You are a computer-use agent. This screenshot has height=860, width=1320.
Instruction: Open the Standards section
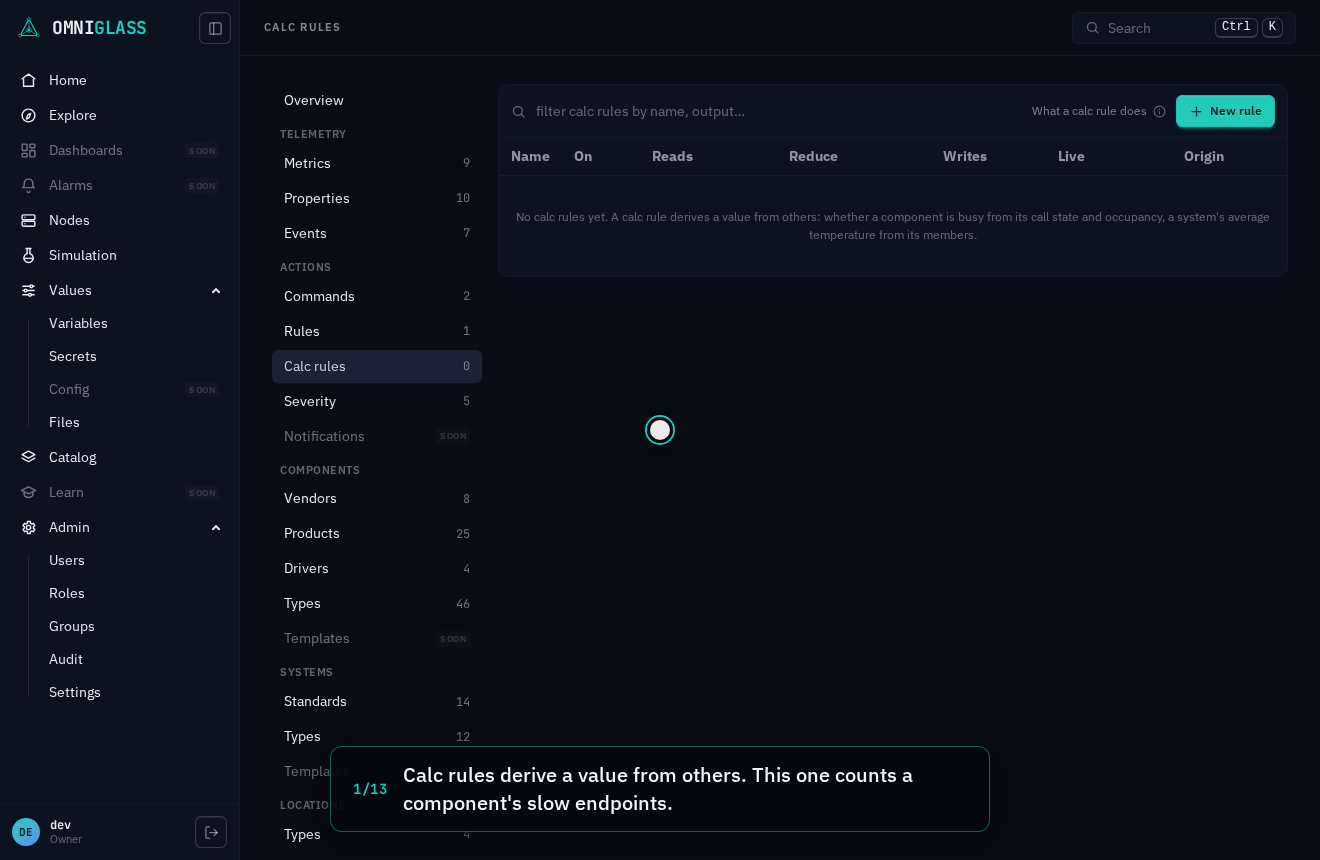point(377,701)
